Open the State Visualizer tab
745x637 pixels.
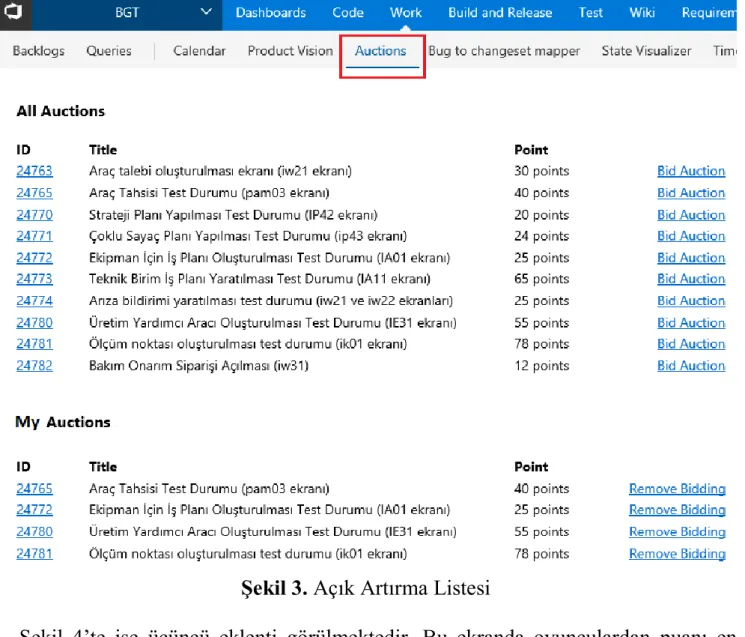tap(646, 51)
